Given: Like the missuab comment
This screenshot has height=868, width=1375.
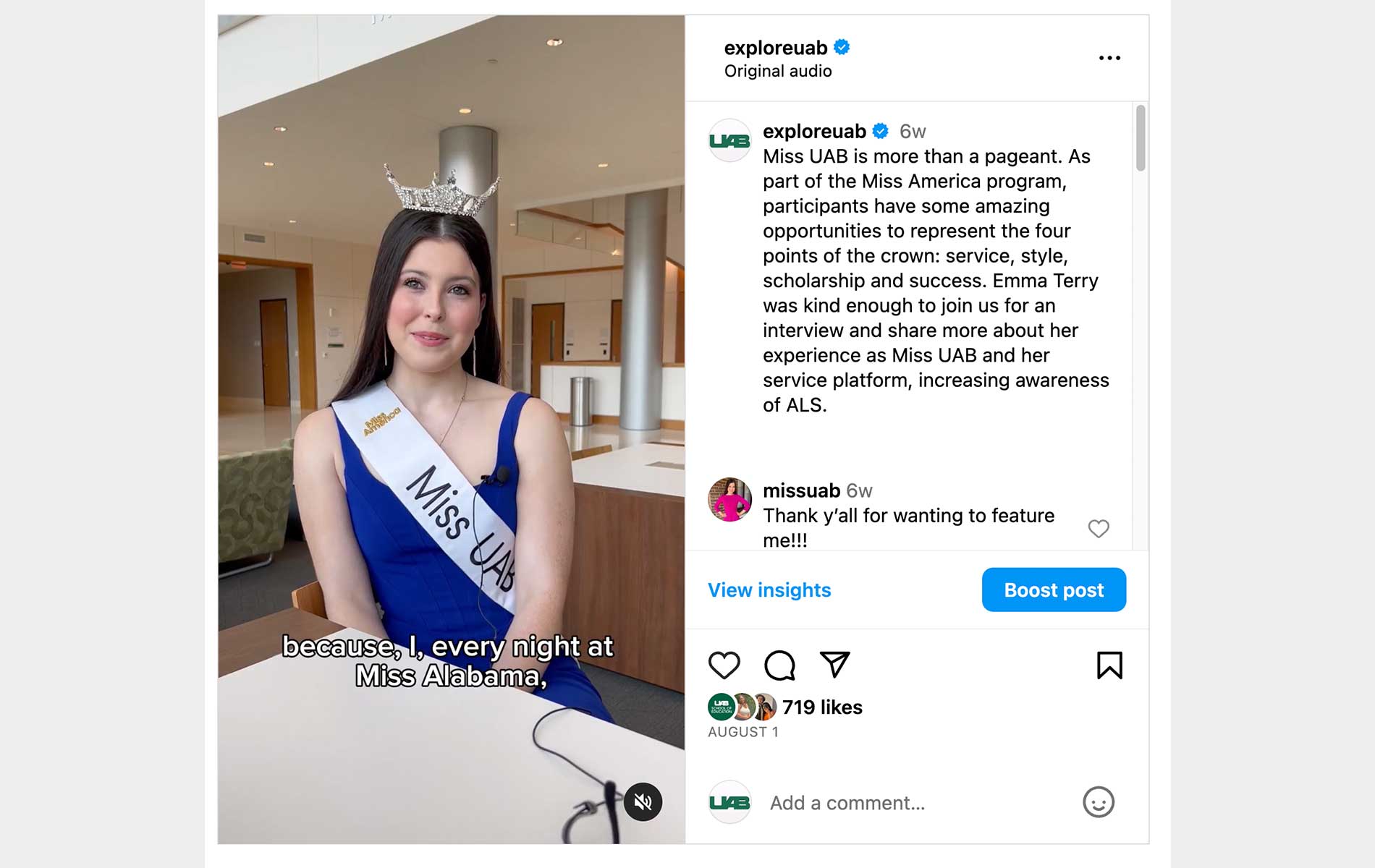Looking at the screenshot, I should (1098, 529).
